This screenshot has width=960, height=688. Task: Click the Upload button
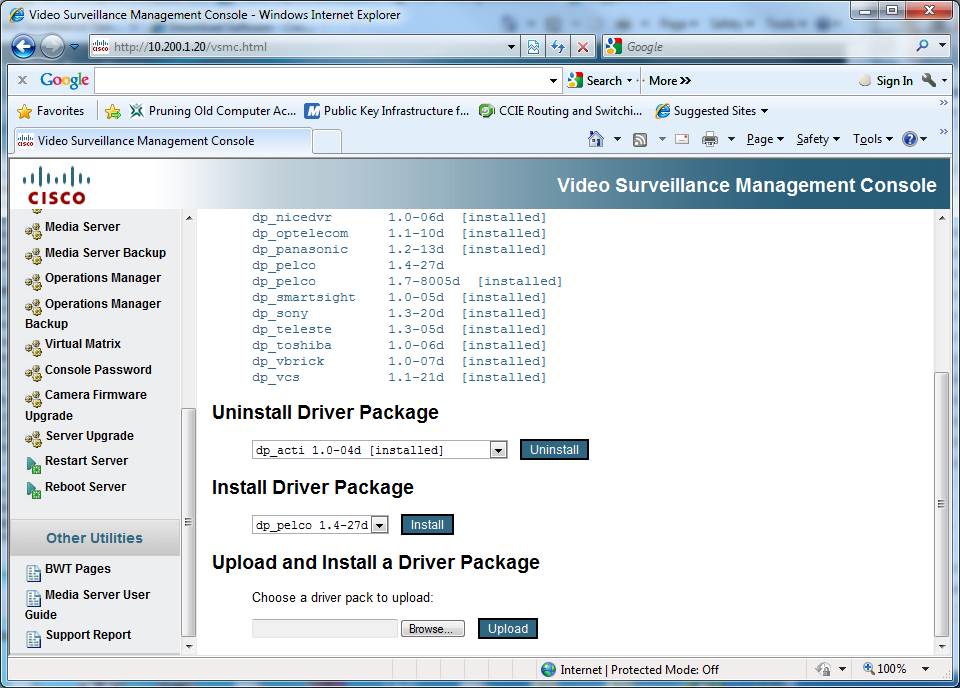(x=507, y=628)
